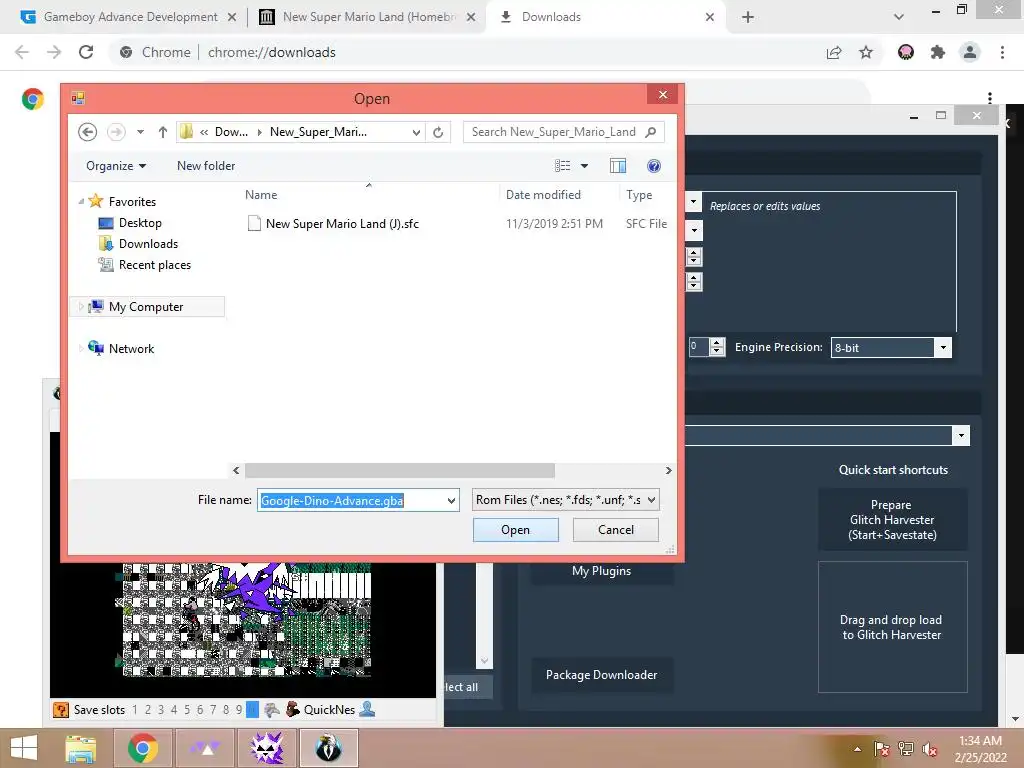Click the File name input field
This screenshot has width=1024, height=768.
351,500
